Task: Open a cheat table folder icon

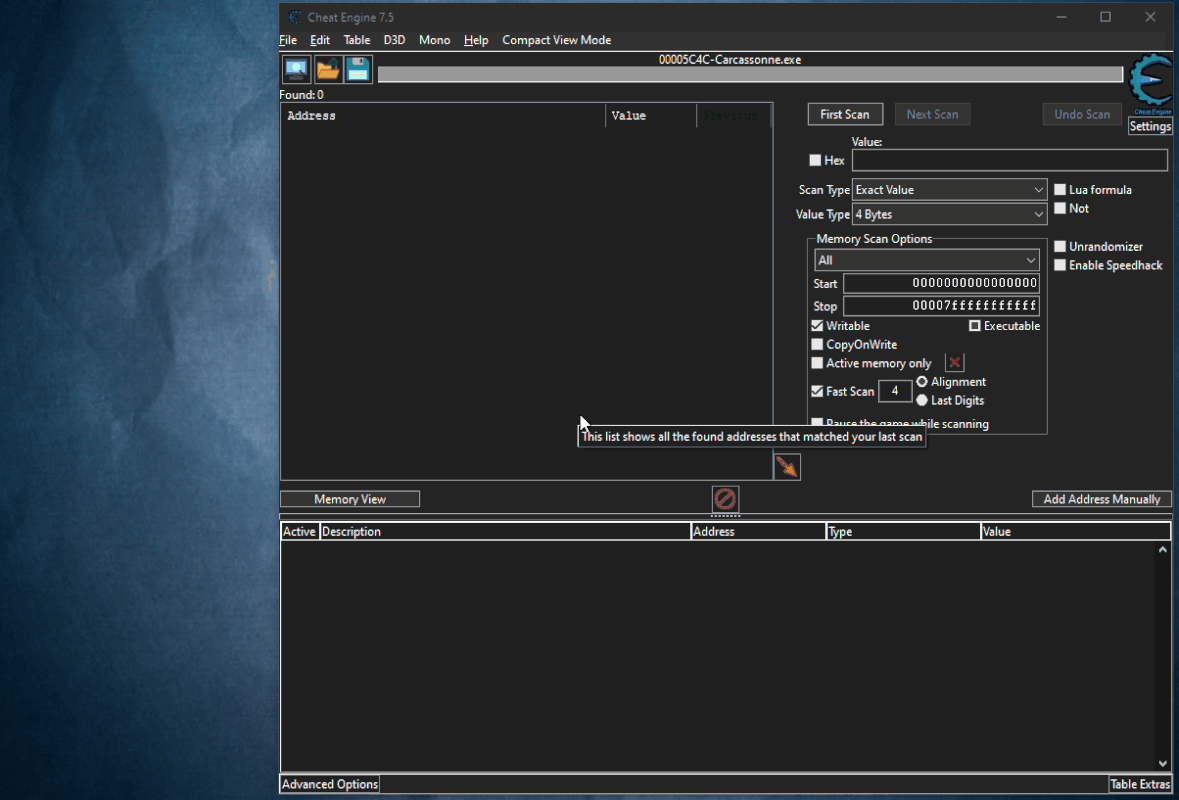Action: click(328, 69)
